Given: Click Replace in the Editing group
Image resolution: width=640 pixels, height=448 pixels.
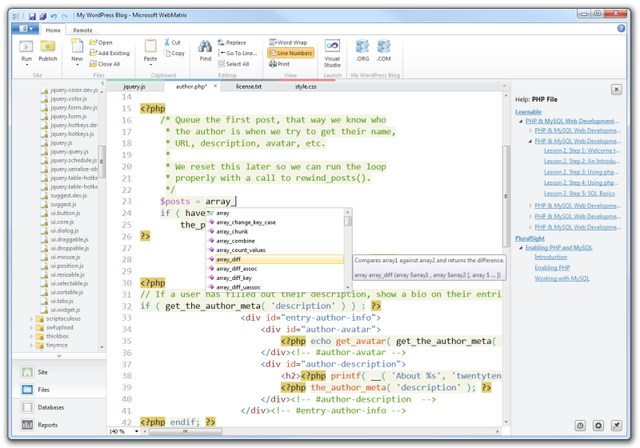Looking at the screenshot, I should 232,42.
